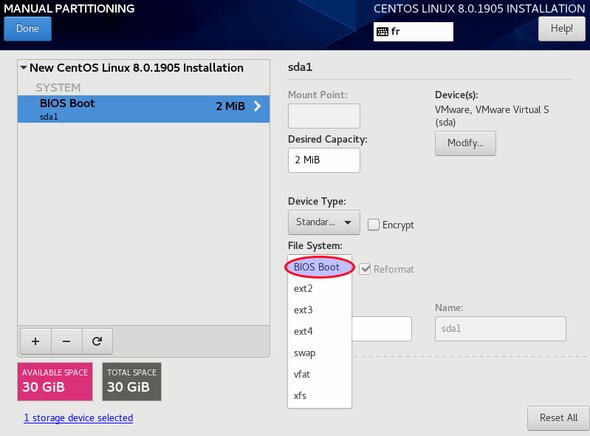
Task: Click the chevron arrow on BIOS Boot row
Action: 257,106
